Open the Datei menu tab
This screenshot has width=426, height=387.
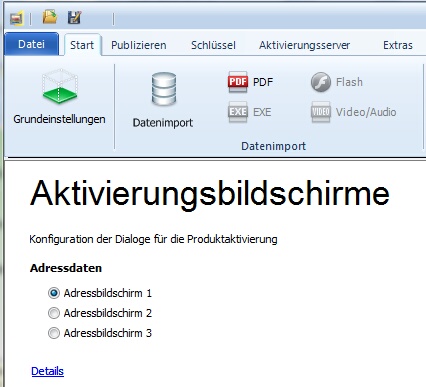click(32, 44)
